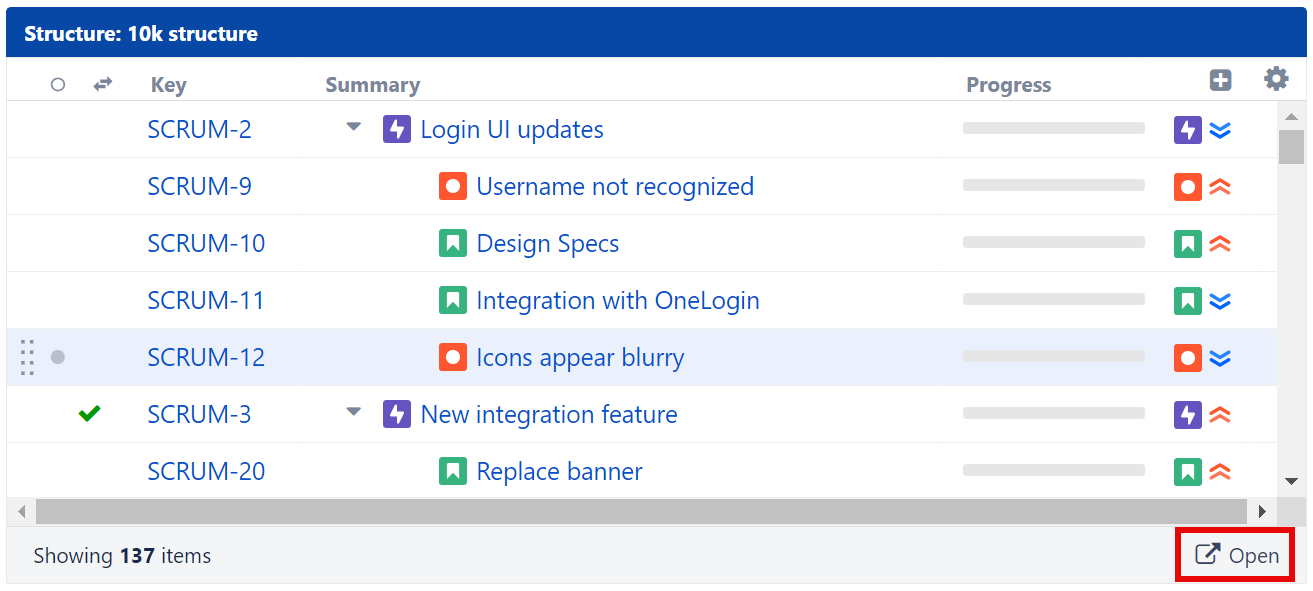Toggle the select-all circle in the header
Viewport: 1313px width, 591px height.
coord(58,85)
